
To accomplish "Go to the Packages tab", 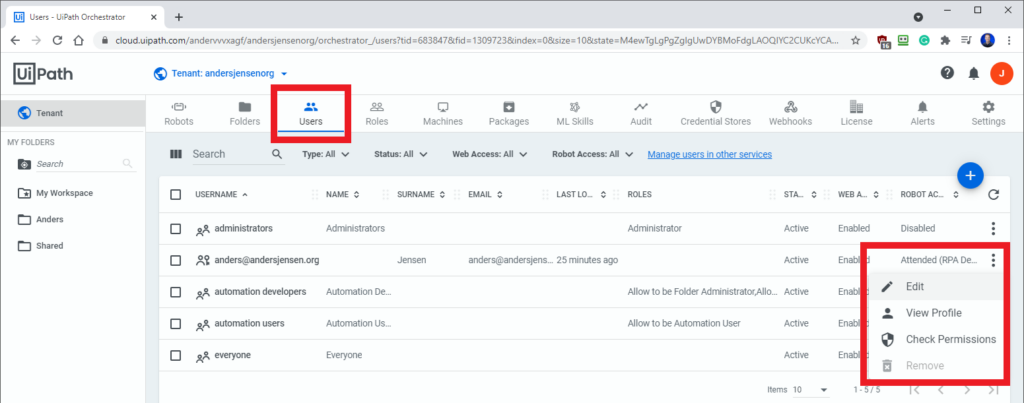I will (x=509, y=114).
